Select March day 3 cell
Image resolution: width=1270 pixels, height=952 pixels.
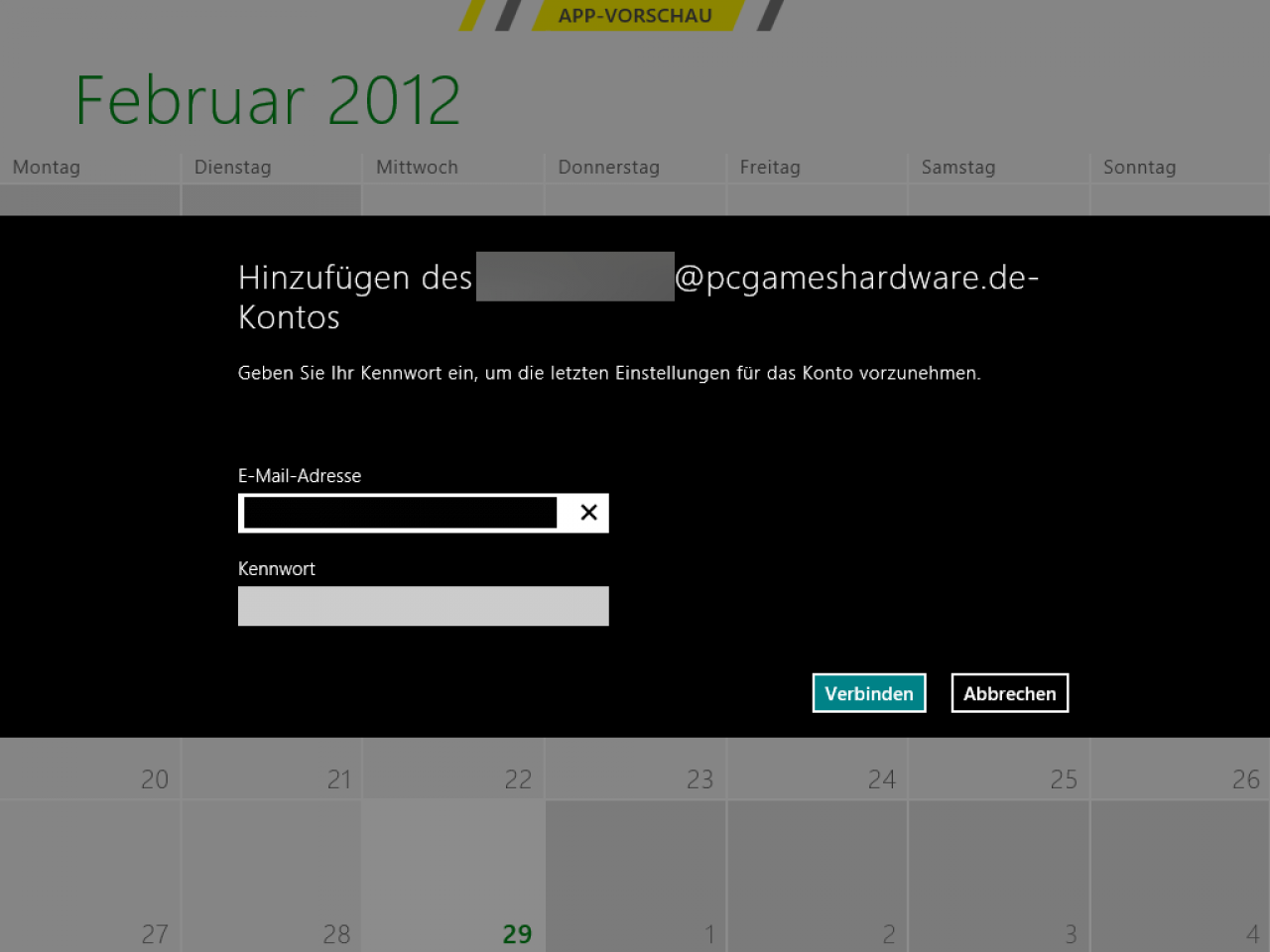click(999, 877)
